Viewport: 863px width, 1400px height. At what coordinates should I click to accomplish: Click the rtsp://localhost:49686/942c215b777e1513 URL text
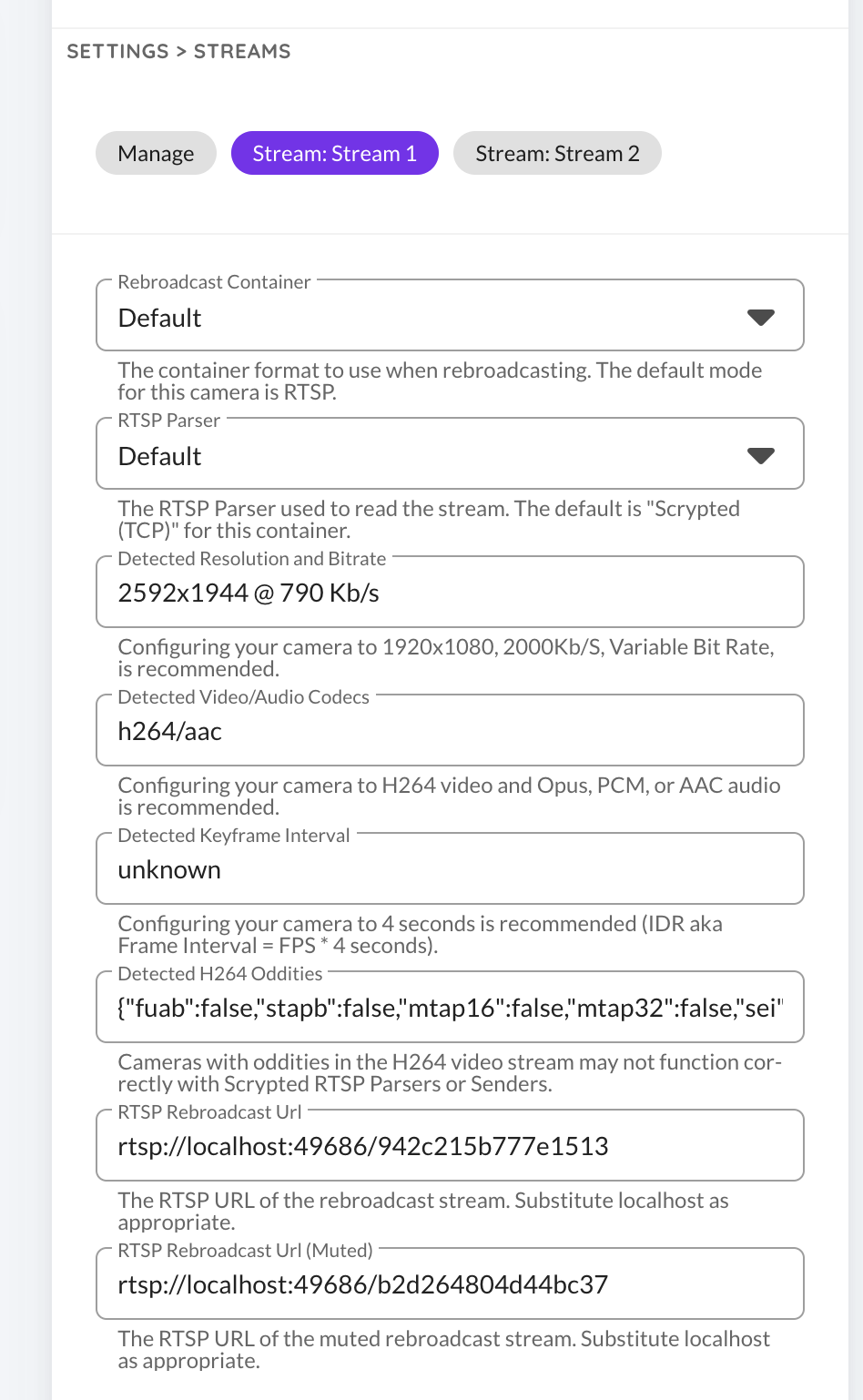pyautogui.click(x=362, y=1145)
